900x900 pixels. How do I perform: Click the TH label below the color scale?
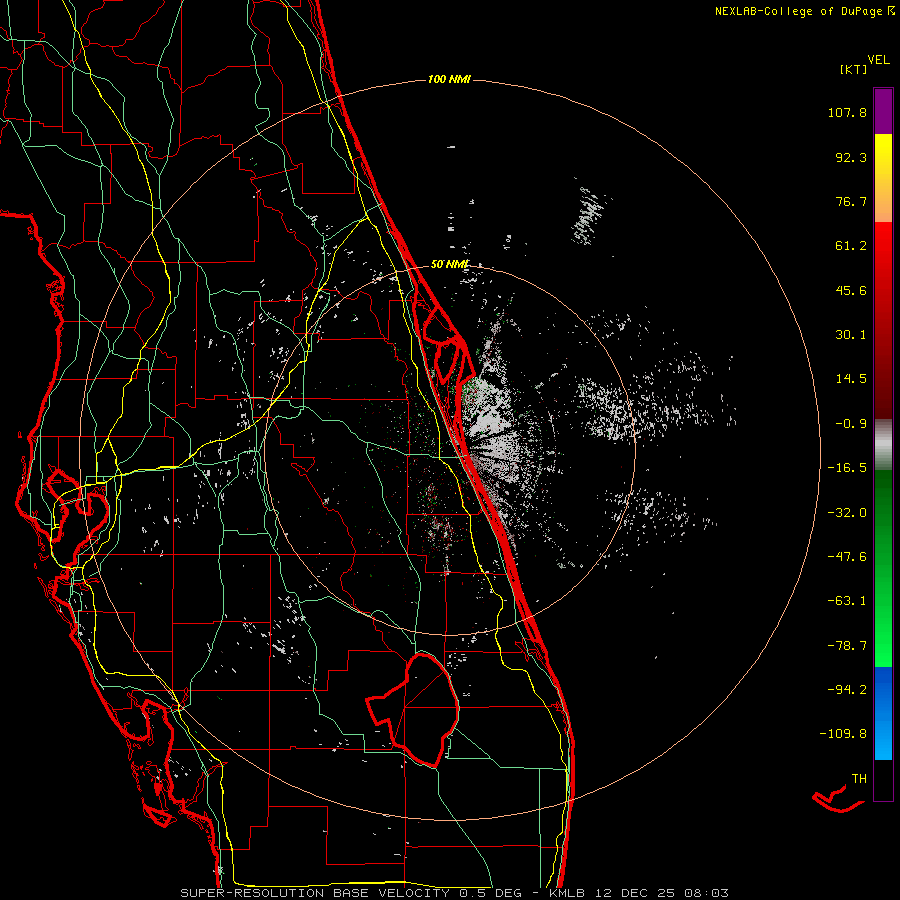[x=859, y=779]
